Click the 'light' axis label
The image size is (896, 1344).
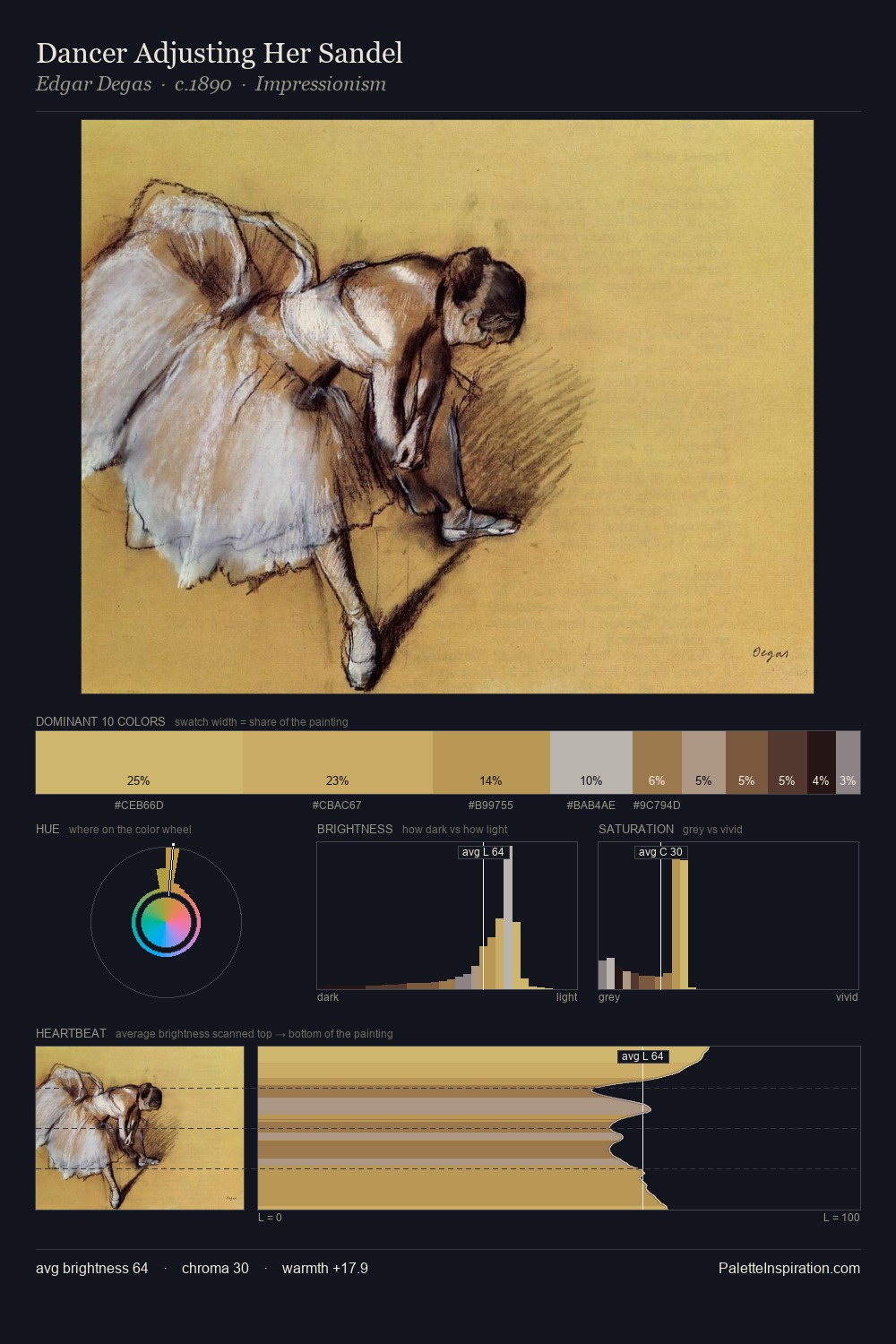pyautogui.click(x=566, y=997)
